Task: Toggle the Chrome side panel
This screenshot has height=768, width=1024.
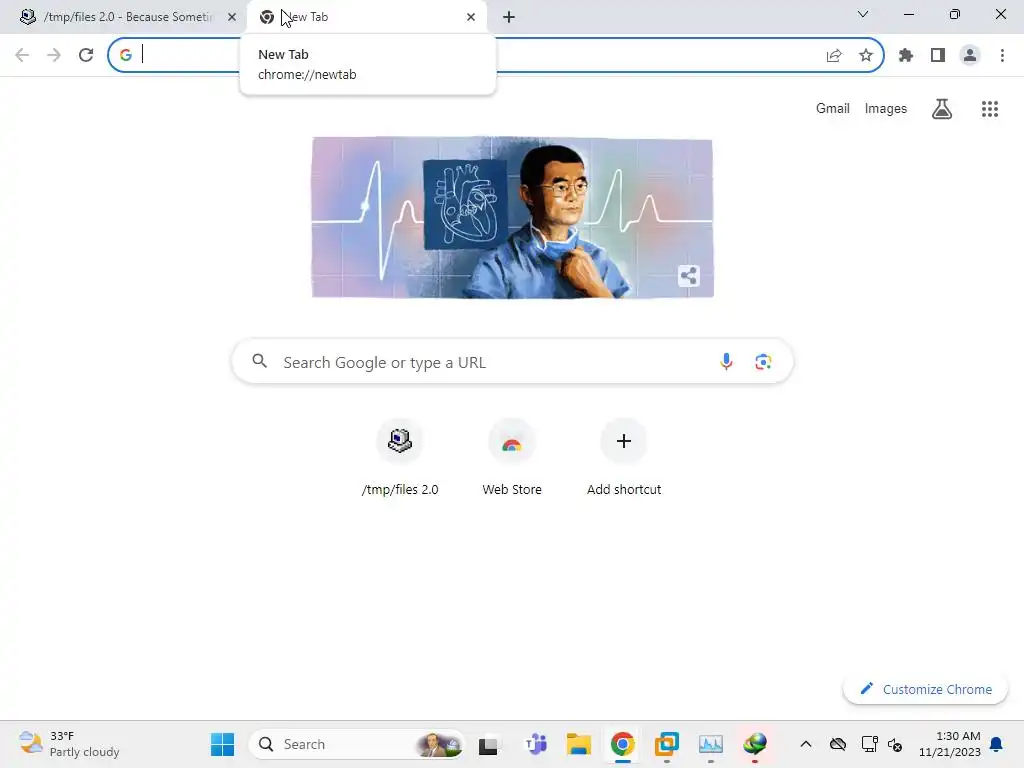Action: point(938,56)
